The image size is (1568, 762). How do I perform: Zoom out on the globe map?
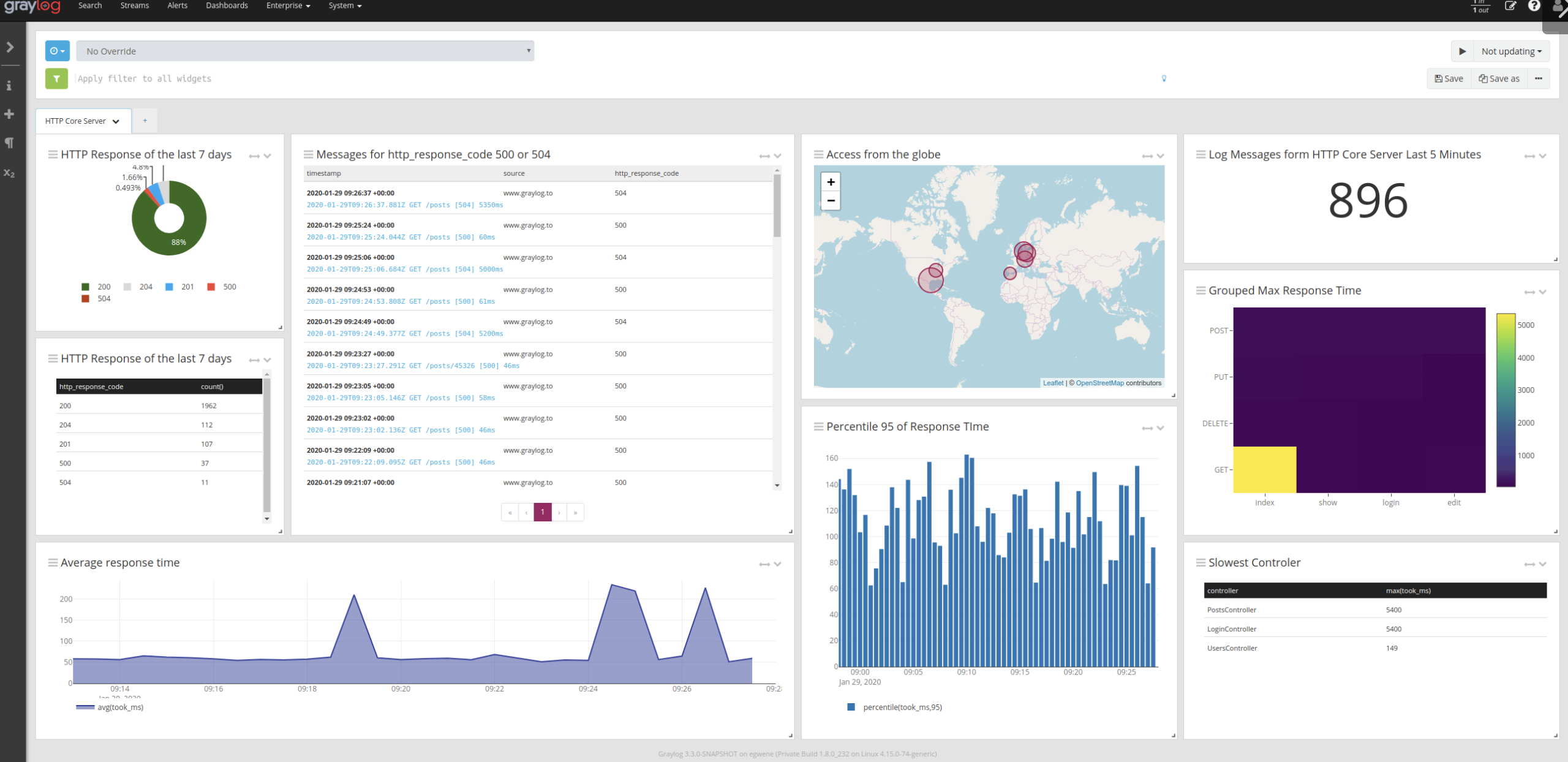[x=831, y=200]
